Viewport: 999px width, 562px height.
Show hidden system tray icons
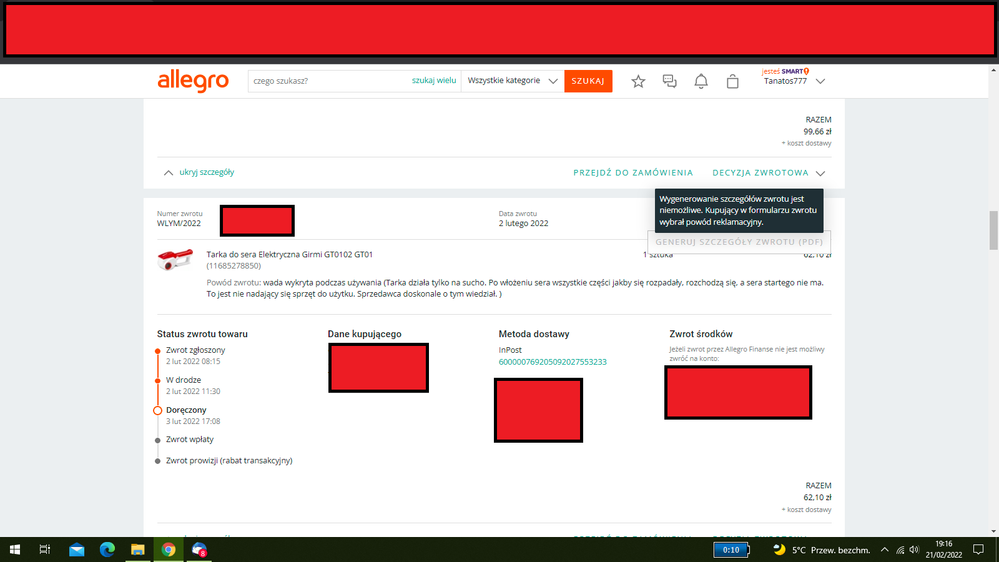click(884, 549)
